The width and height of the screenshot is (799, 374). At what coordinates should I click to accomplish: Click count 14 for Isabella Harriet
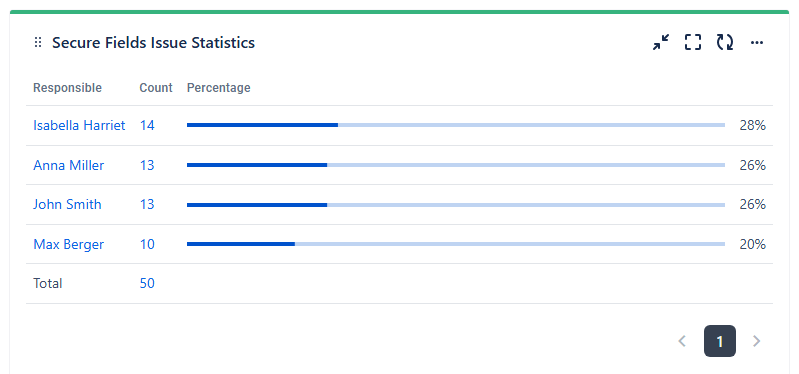147,125
